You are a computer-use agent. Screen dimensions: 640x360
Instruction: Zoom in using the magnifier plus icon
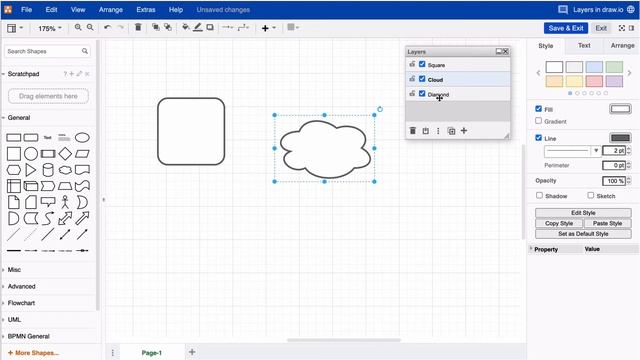click(78, 27)
